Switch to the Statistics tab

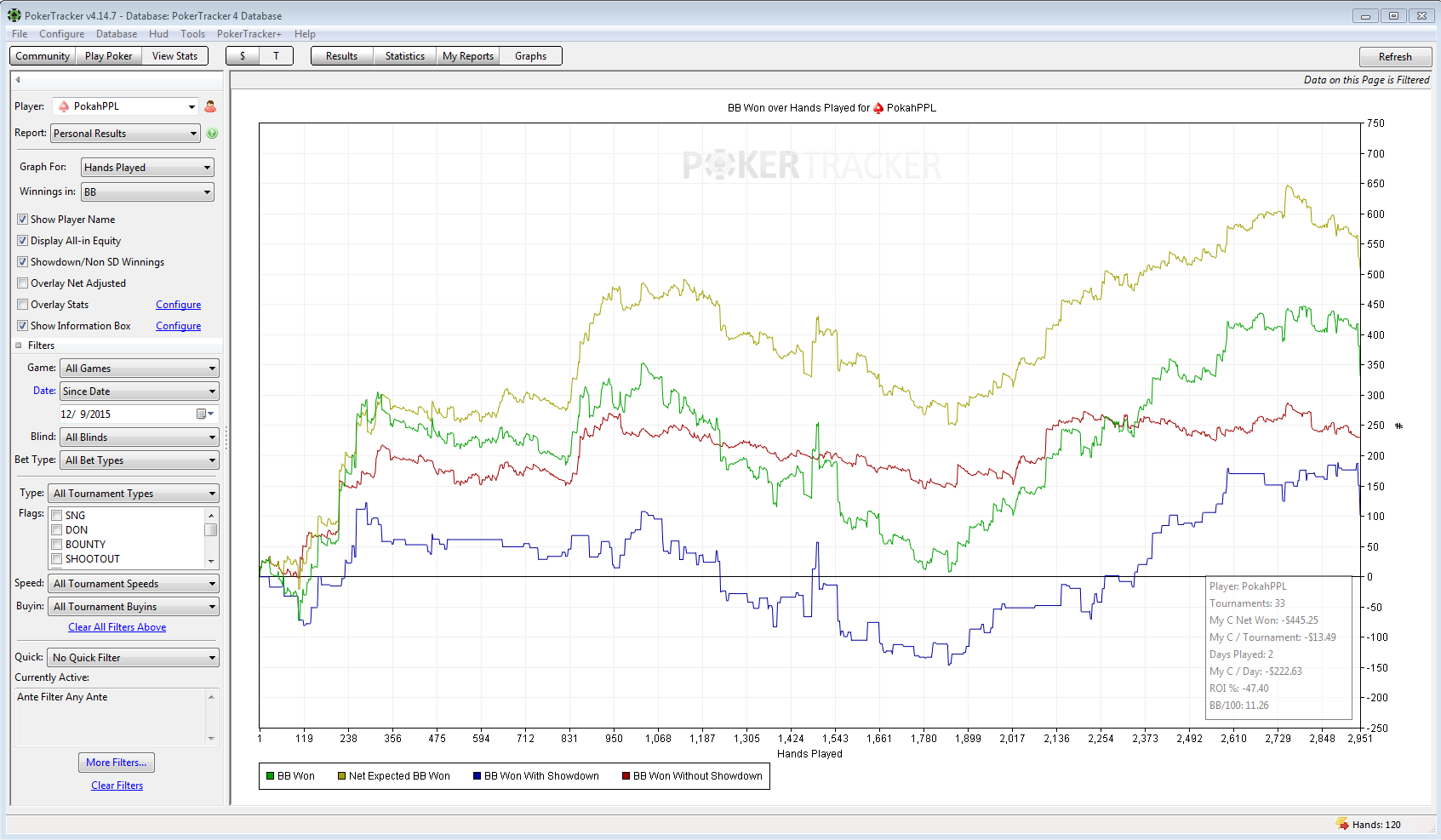click(405, 56)
